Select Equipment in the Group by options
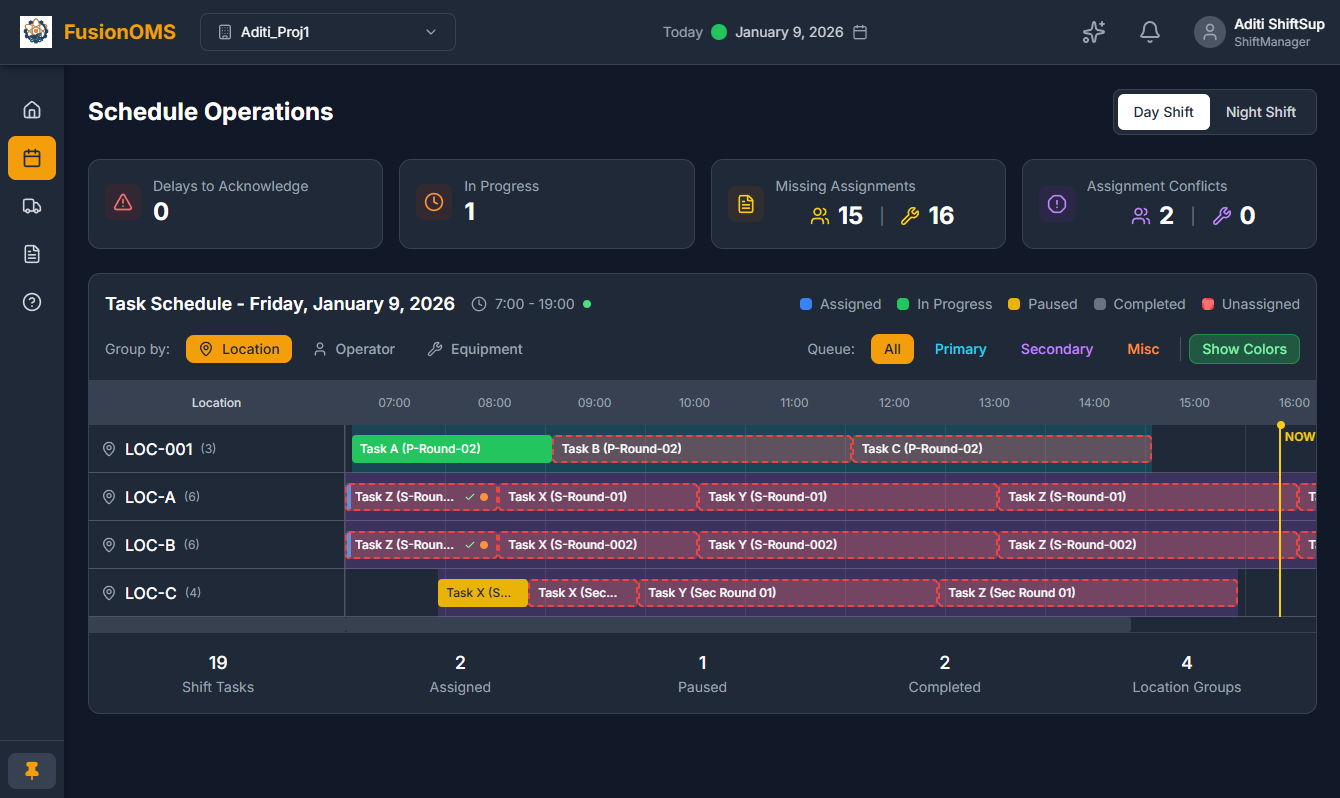 click(475, 349)
